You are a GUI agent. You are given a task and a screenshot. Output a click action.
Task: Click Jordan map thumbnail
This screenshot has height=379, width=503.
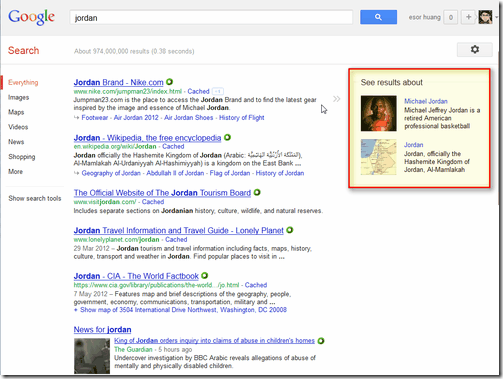(379, 157)
